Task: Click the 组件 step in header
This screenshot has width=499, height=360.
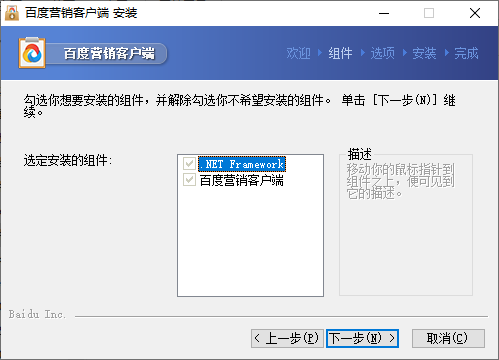Action: (x=340, y=53)
